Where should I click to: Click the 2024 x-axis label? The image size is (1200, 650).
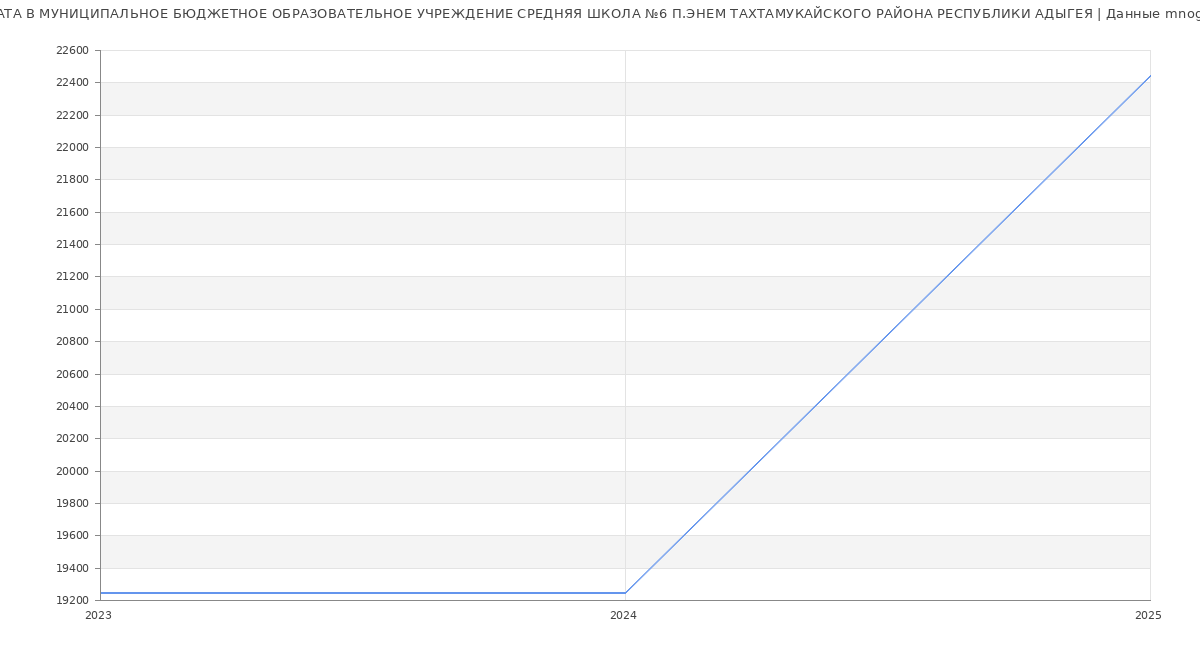coord(623,616)
